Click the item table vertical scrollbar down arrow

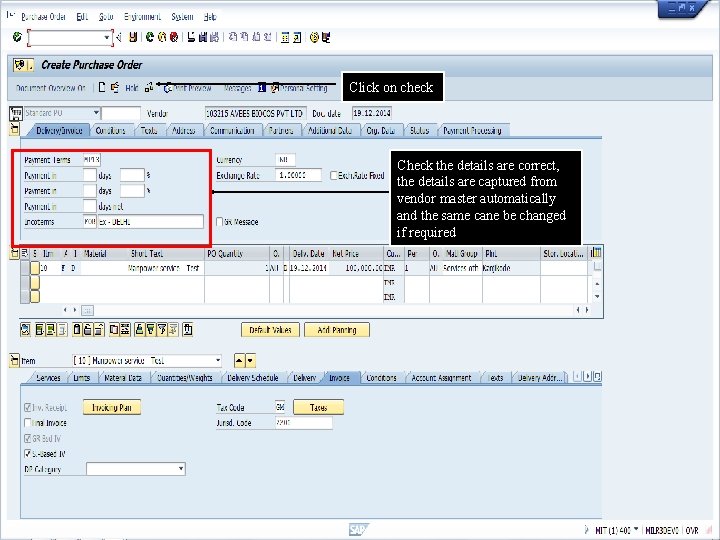tap(597, 297)
